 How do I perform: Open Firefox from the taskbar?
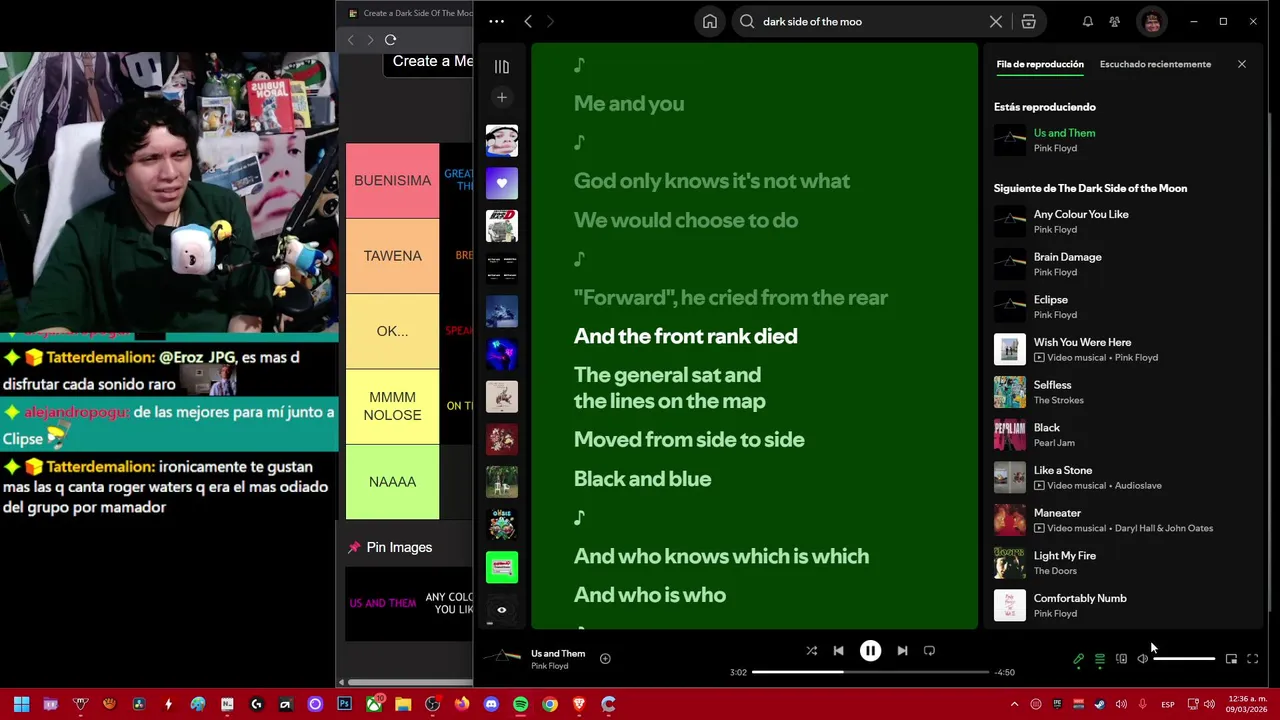[x=461, y=704]
